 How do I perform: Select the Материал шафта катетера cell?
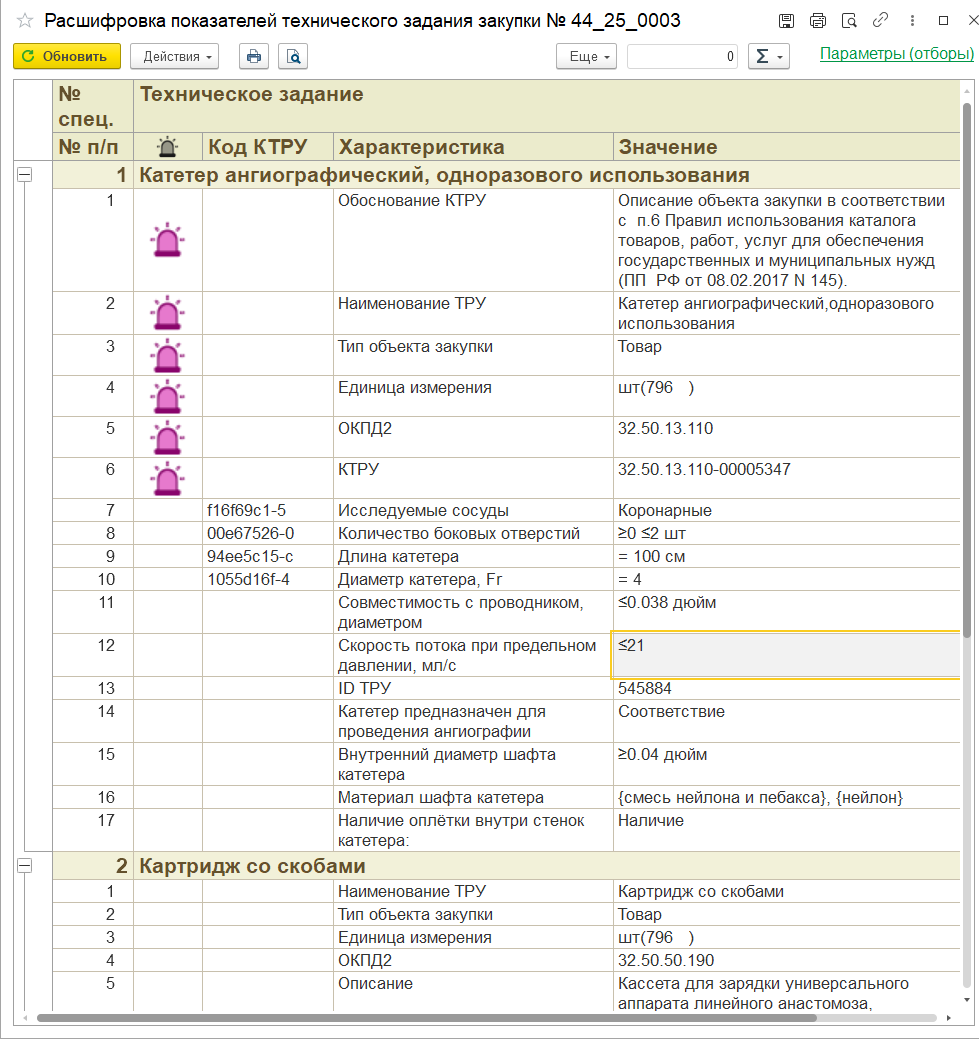click(x=473, y=797)
